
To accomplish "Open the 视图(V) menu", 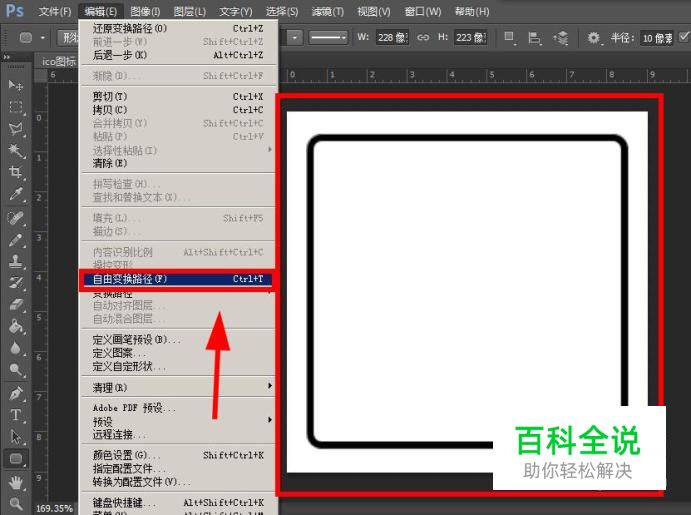I will (x=374, y=11).
